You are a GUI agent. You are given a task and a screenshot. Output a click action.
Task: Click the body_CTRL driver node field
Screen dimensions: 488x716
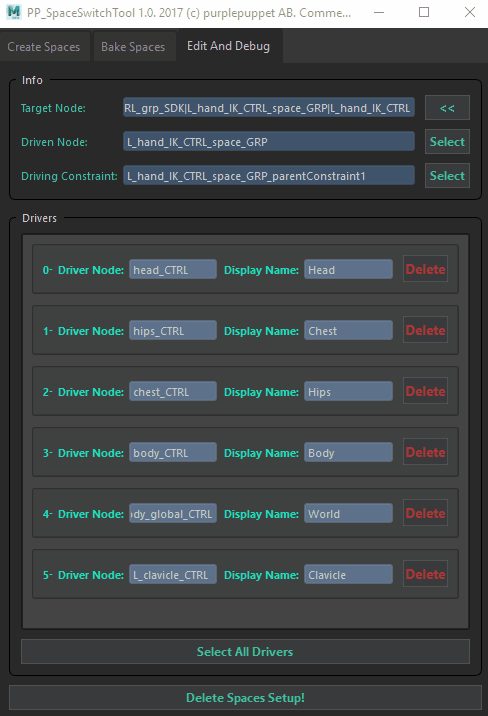(x=173, y=453)
